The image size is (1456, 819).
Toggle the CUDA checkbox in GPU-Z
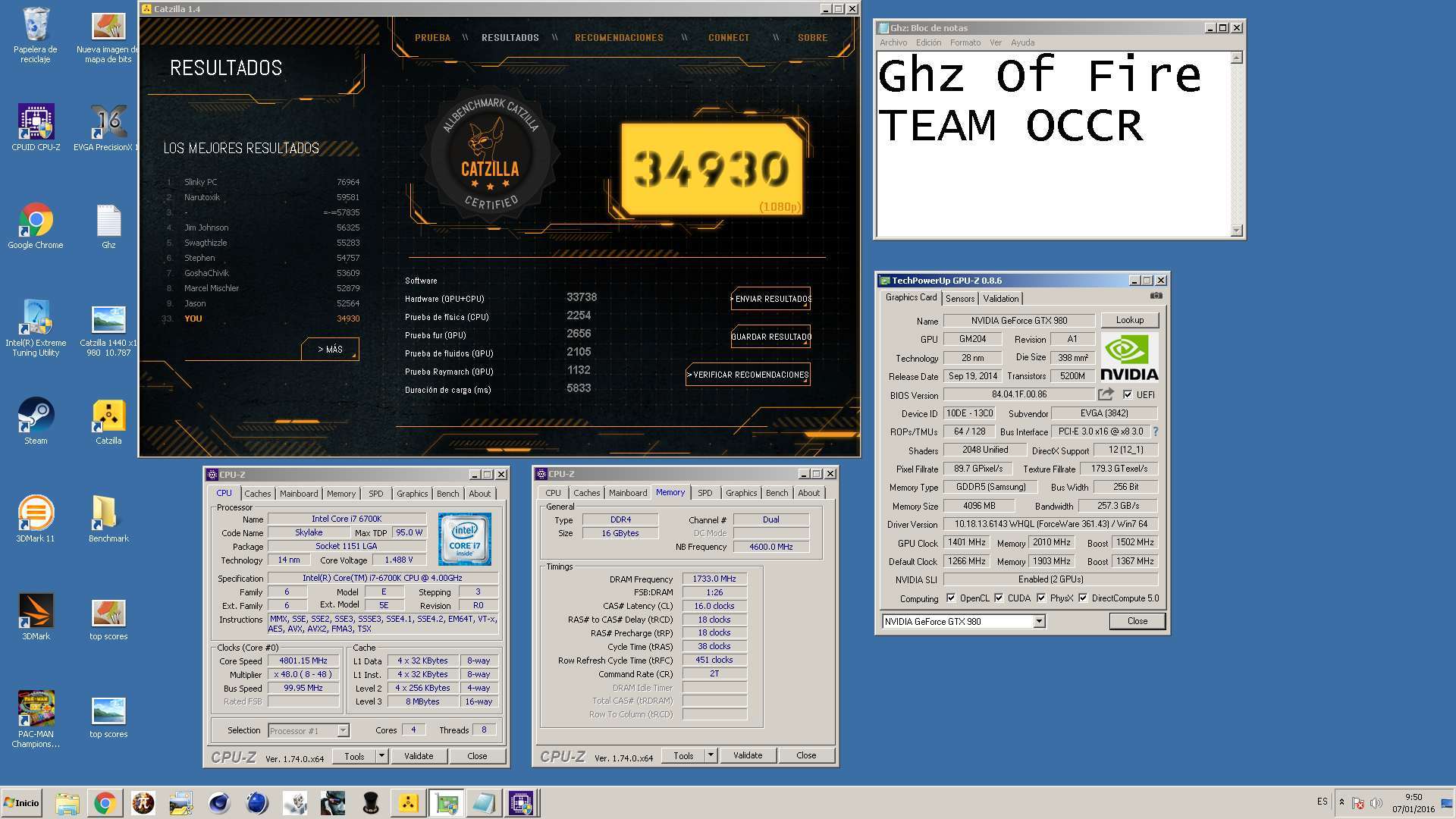coord(999,598)
